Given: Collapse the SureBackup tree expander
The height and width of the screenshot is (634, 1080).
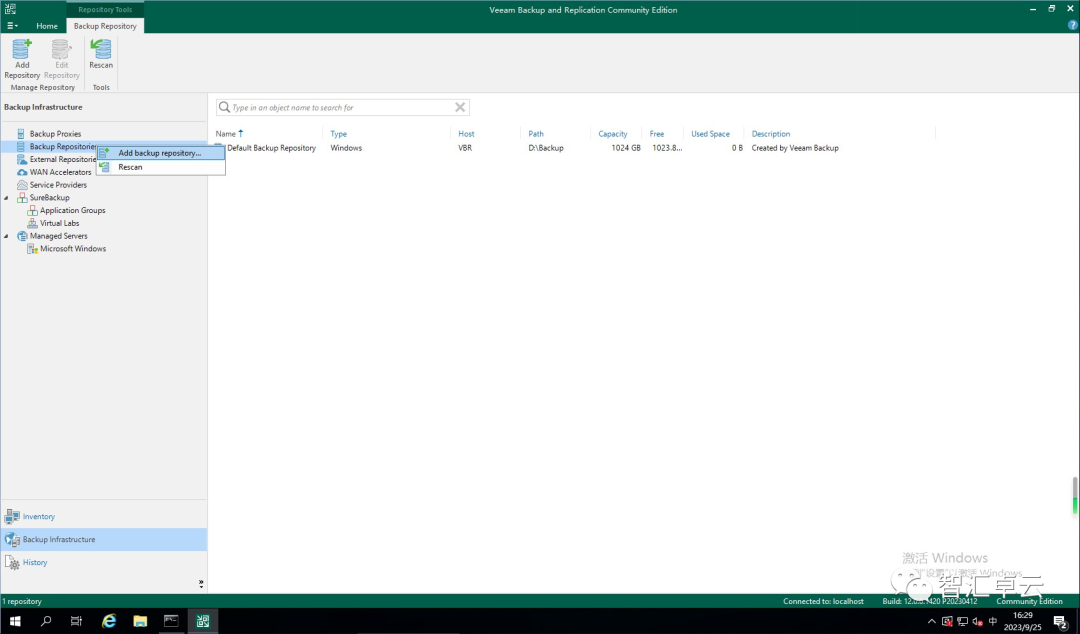Looking at the screenshot, I should click(7, 198).
